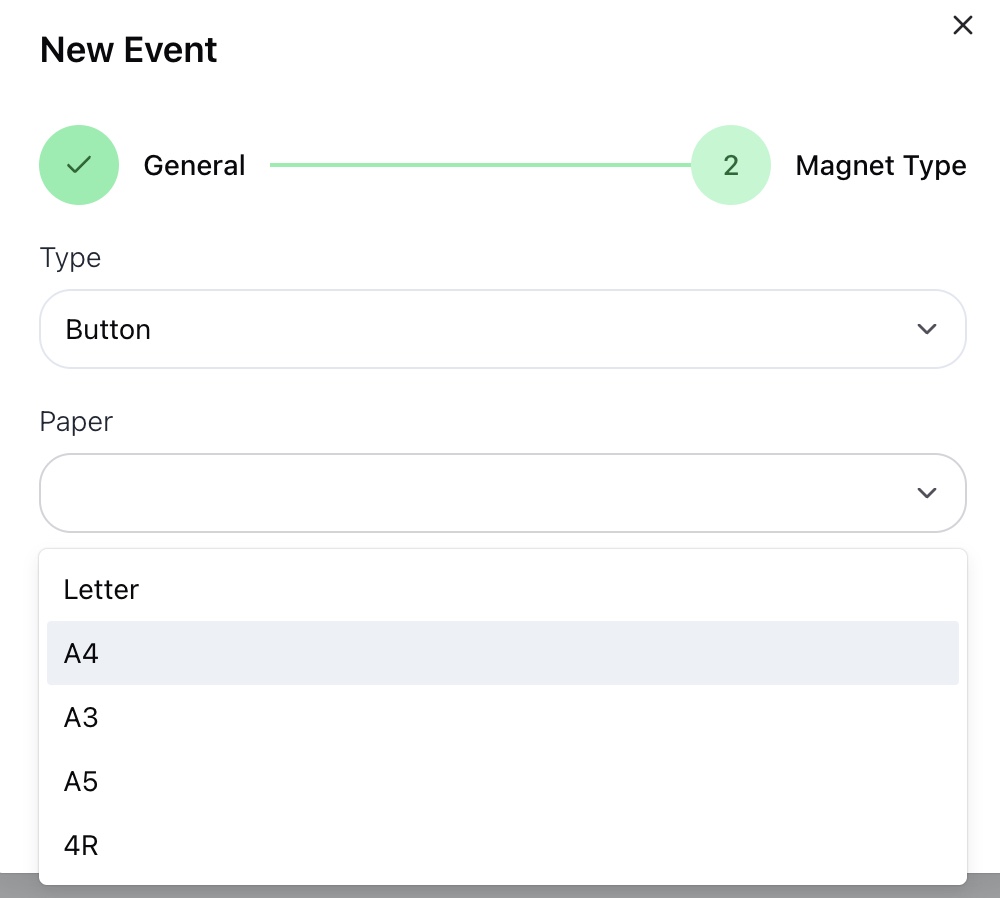The width and height of the screenshot is (1000, 898).
Task: Select A5 in the dropdown list
Action: pyautogui.click(x=81, y=781)
